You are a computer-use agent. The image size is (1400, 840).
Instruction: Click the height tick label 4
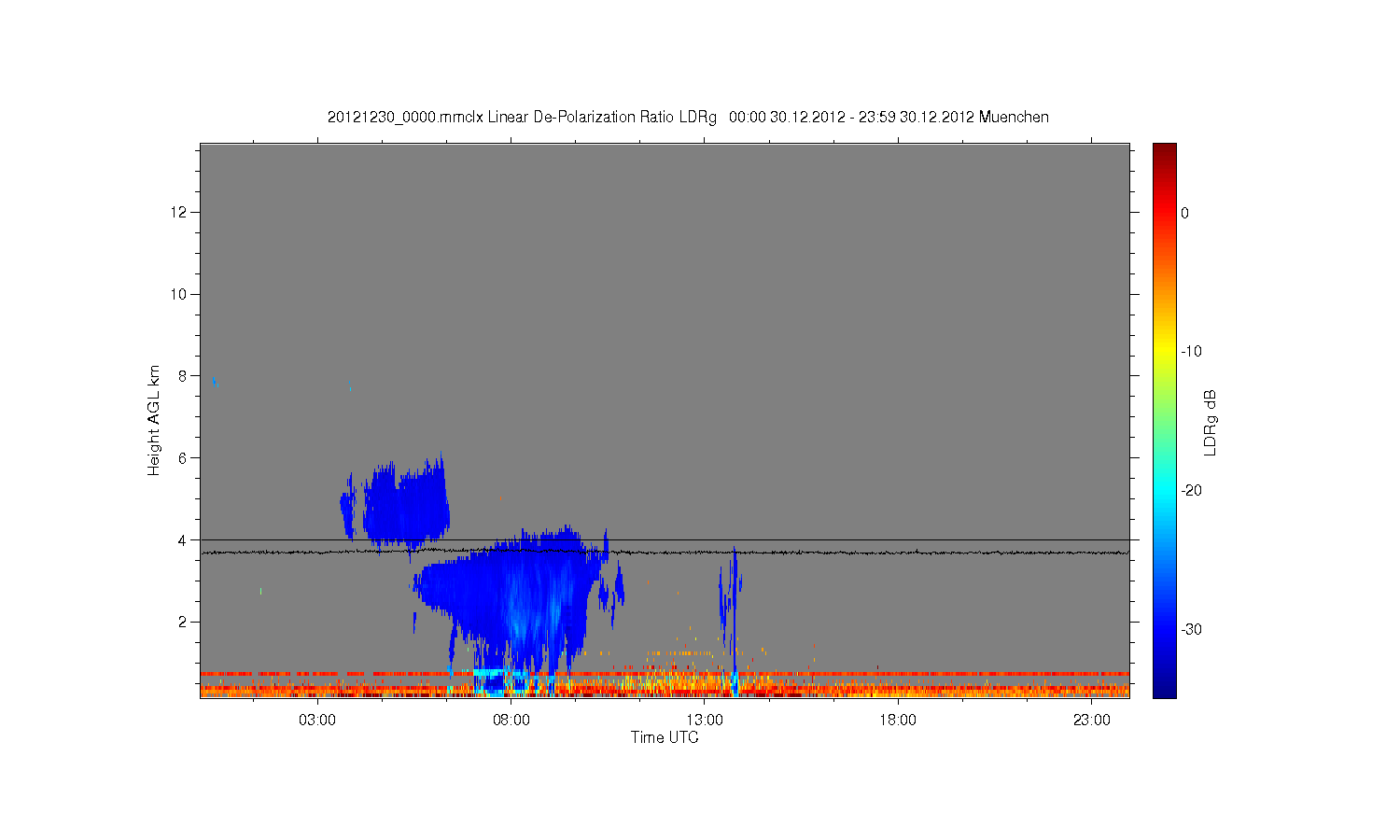click(183, 540)
